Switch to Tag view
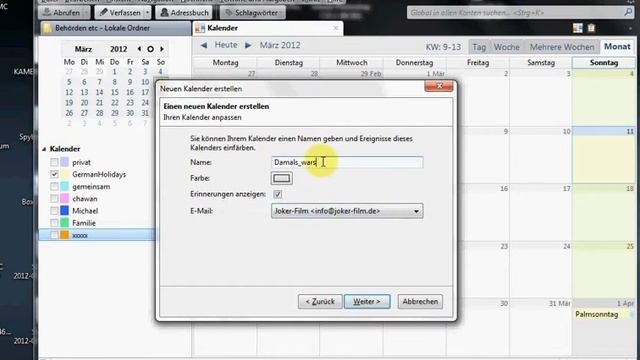This screenshot has width=640, height=360. point(479,47)
